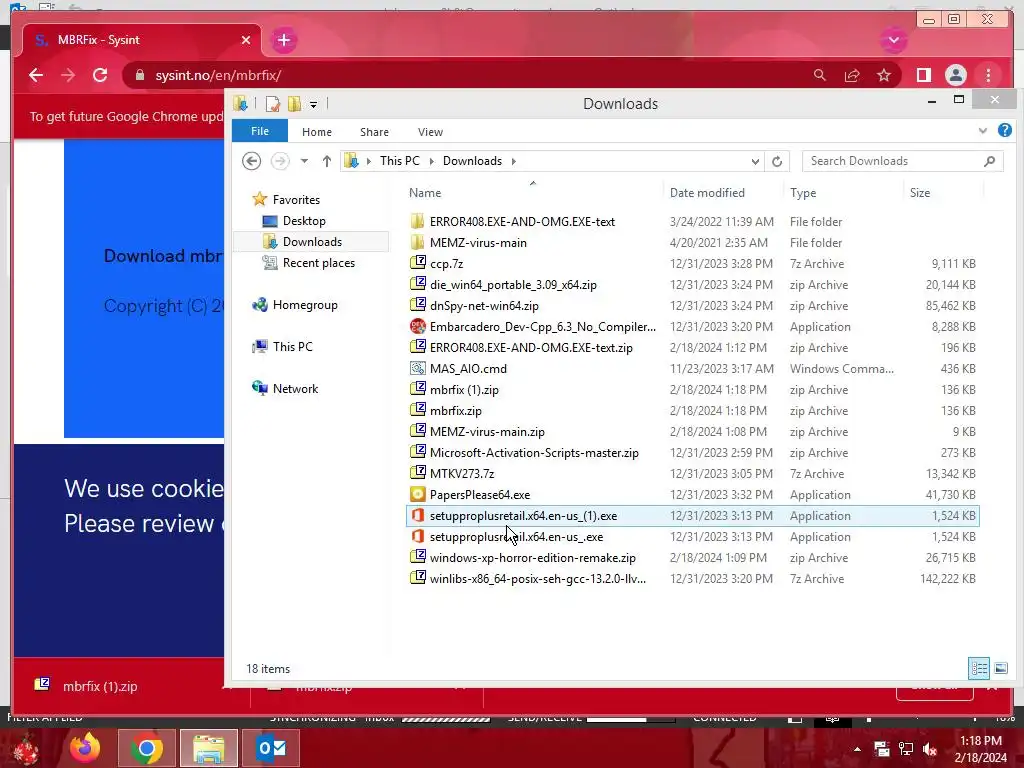
Task: Switch to large icons view layout
Action: [x=1000, y=668]
